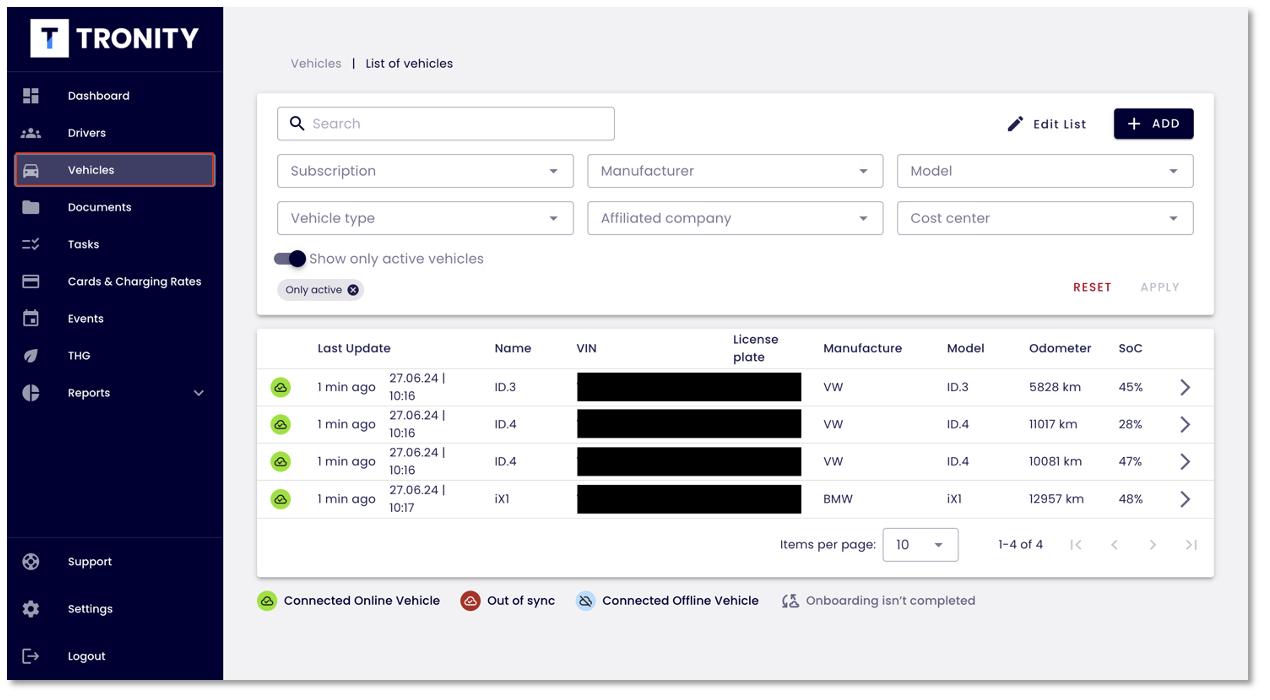Go to the first page of results
Screen dimensions: 1270x700
coord(1076,545)
